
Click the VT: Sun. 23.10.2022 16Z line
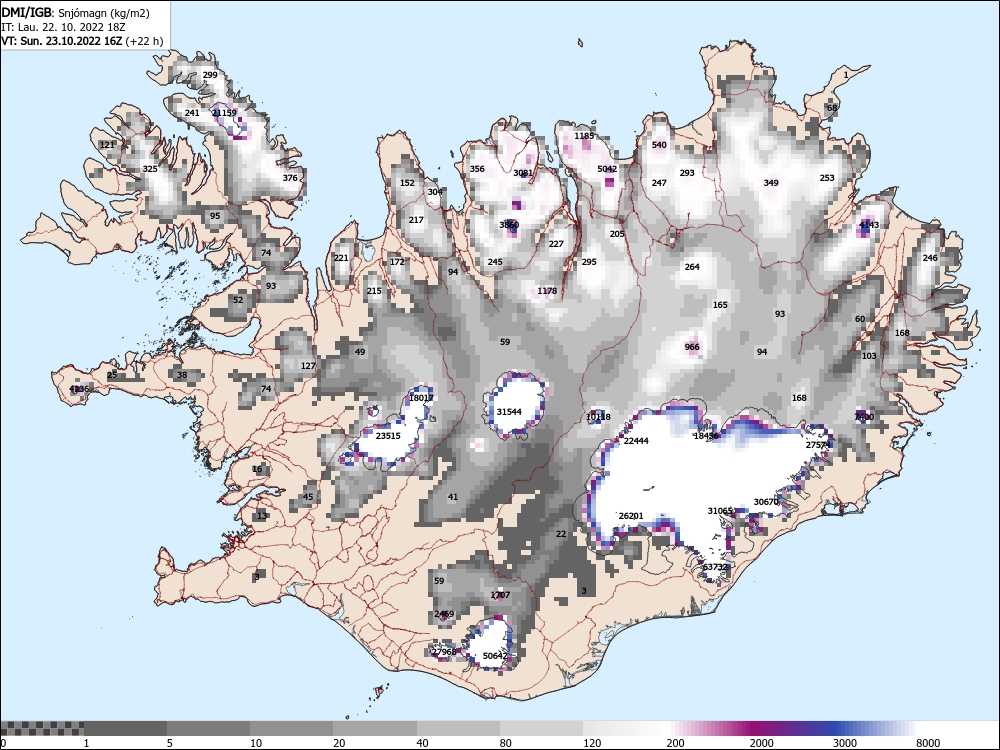click(82, 41)
